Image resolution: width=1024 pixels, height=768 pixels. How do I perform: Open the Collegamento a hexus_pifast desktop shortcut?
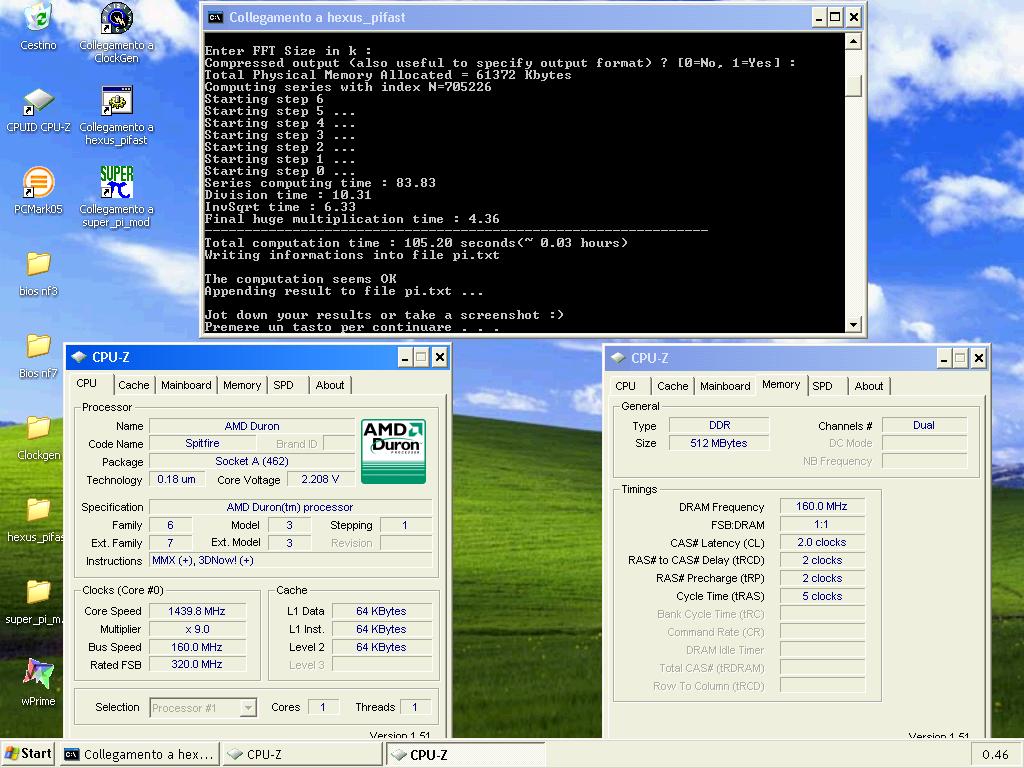[116, 115]
